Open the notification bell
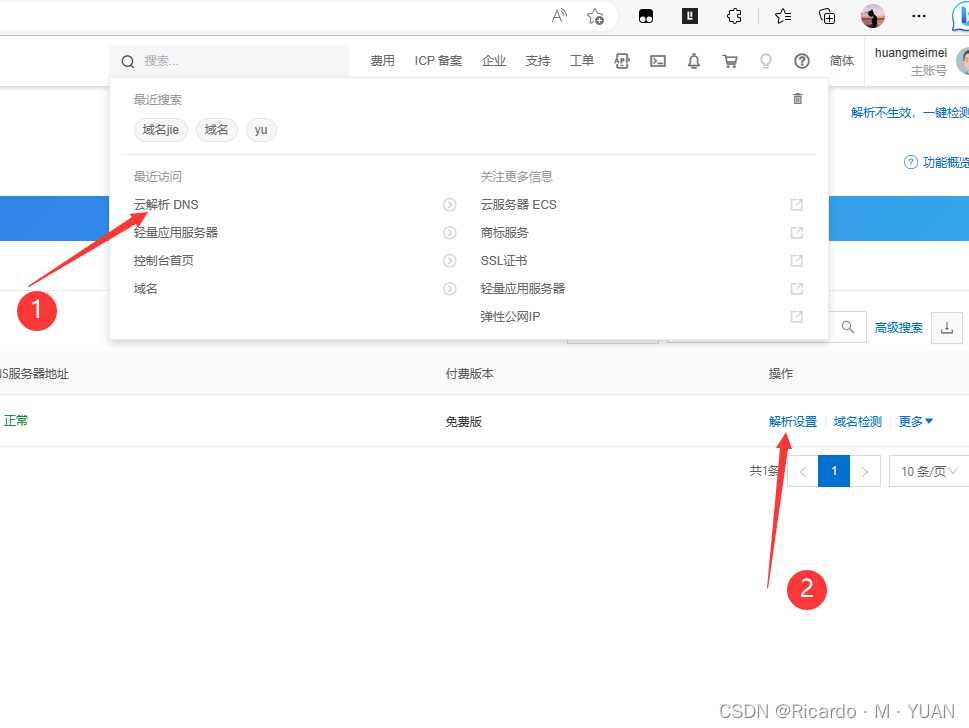 [x=693, y=61]
